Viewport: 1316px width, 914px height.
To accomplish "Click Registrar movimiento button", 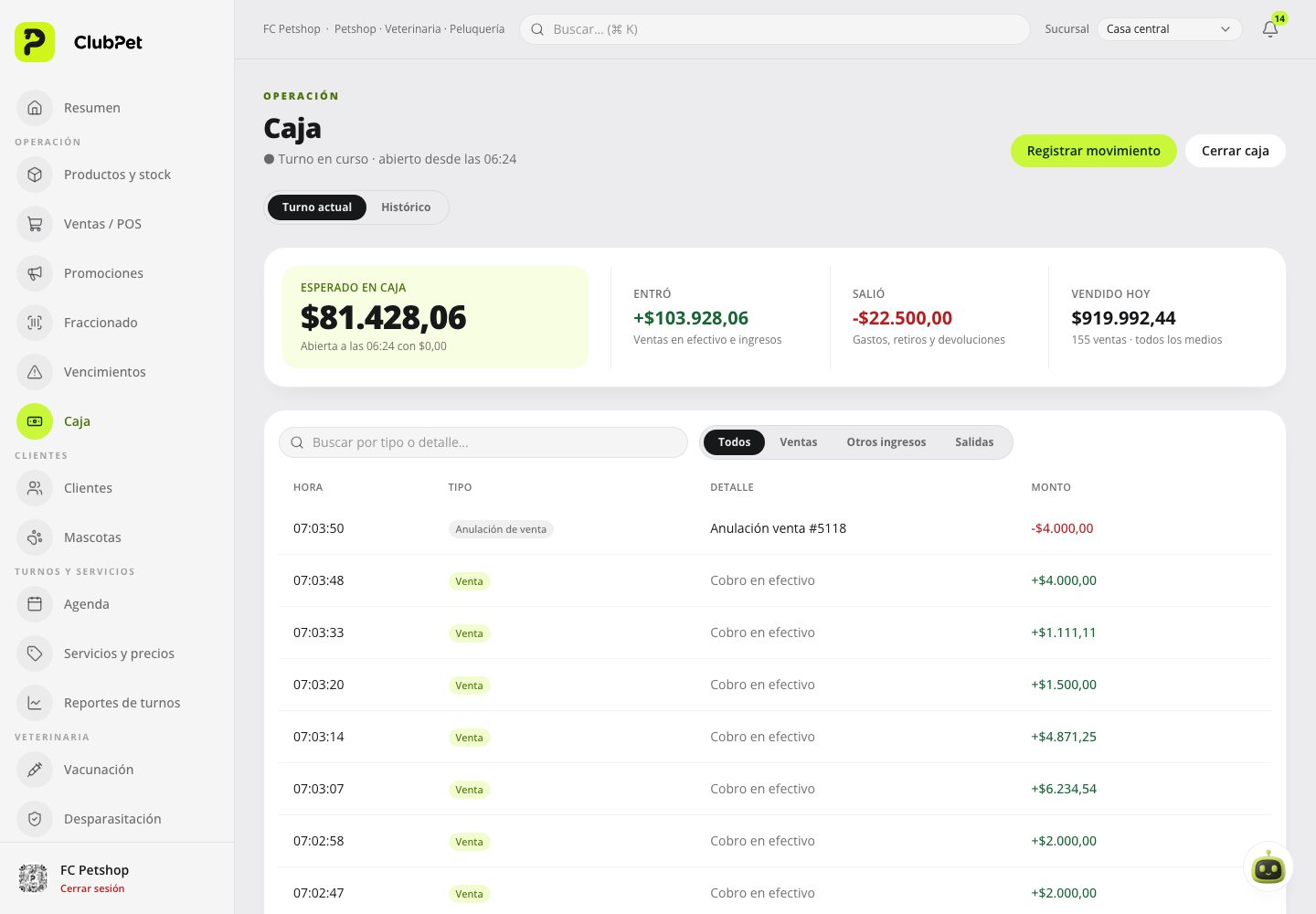I will pos(1094,151).
